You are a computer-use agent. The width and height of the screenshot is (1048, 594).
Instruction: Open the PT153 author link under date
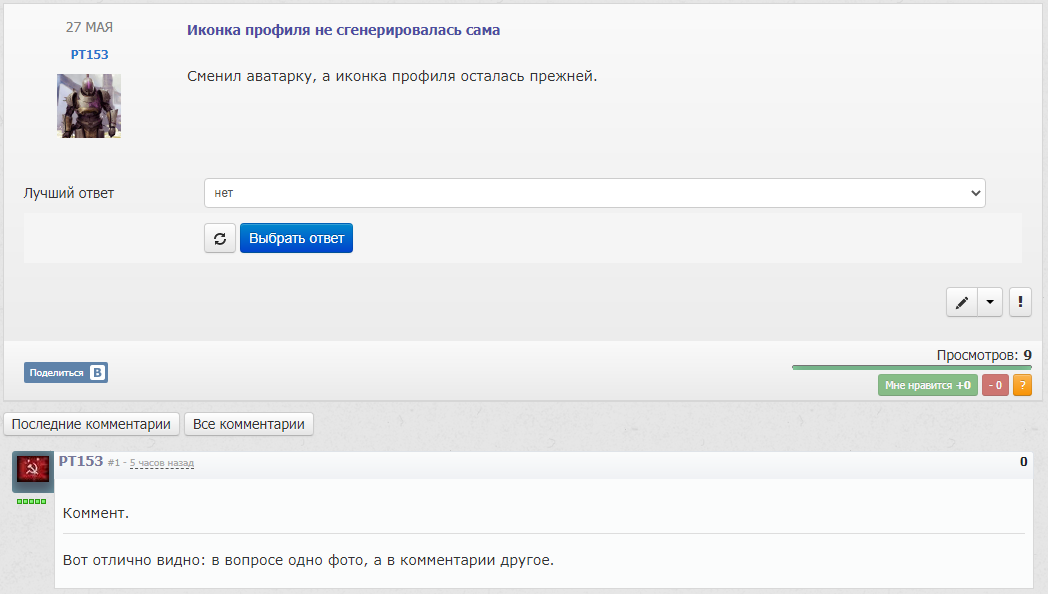tap(89, 55)
